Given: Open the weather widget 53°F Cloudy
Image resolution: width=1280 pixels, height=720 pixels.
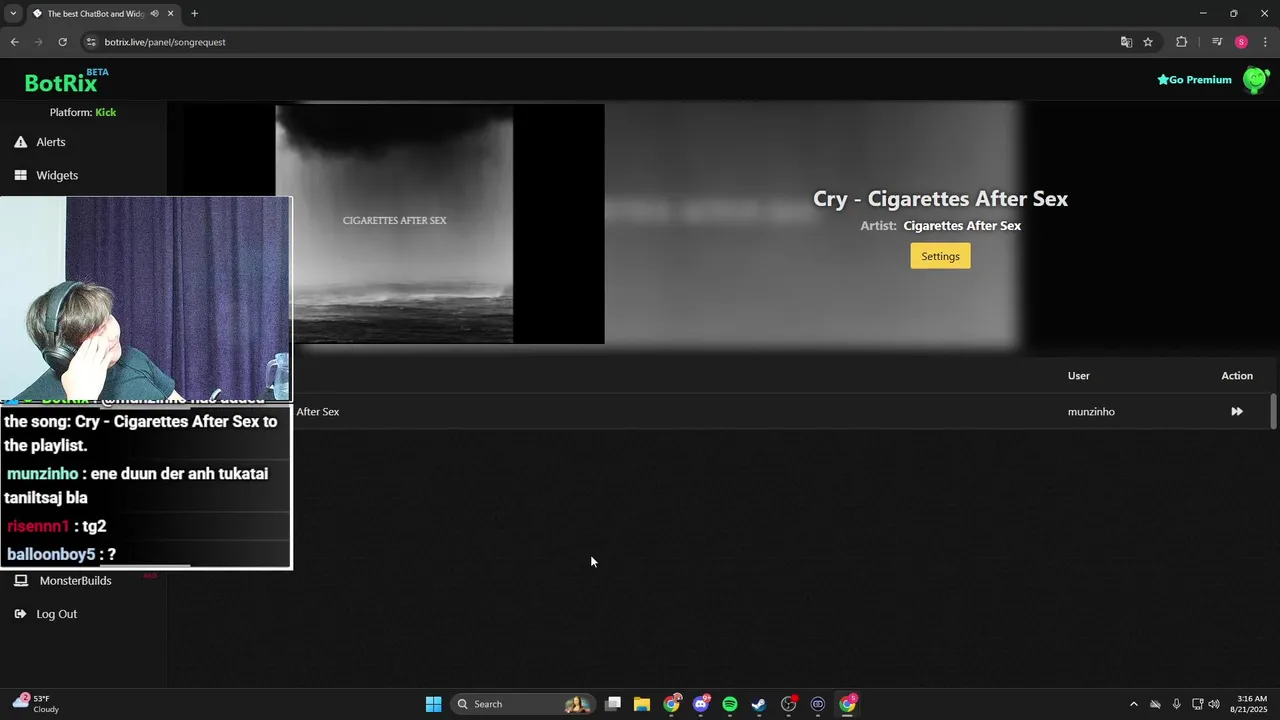Looking at the screenshot, I should pos(36,704).
